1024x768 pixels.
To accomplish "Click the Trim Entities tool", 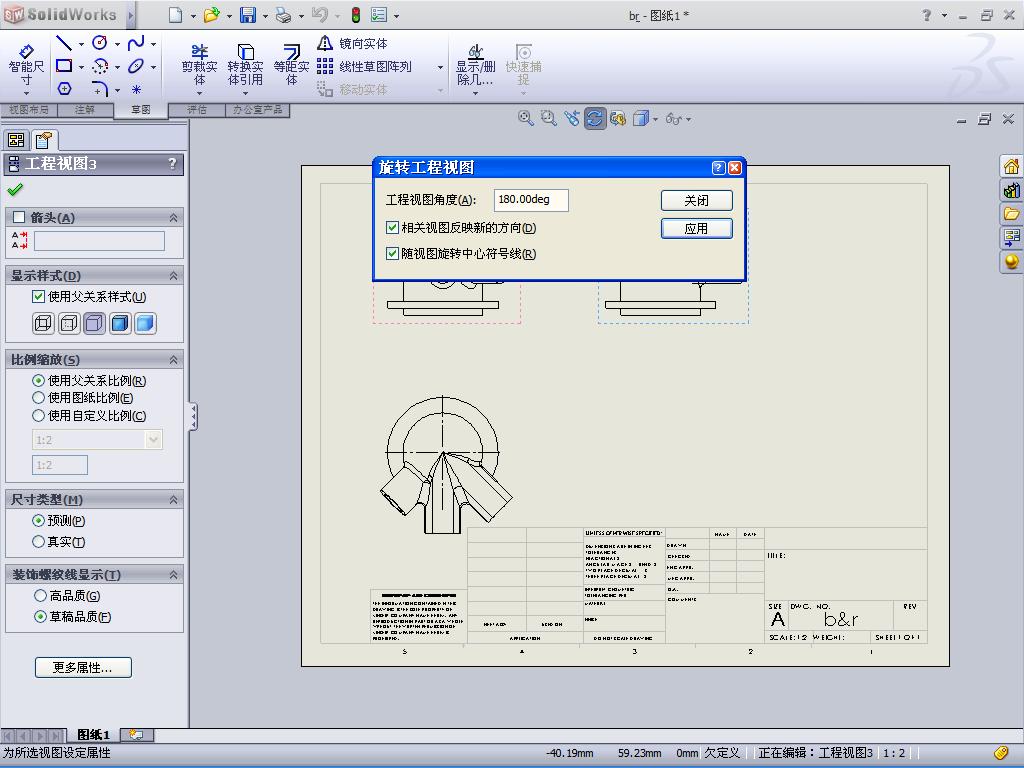I will pyautogui.click(x=199, y=65).
